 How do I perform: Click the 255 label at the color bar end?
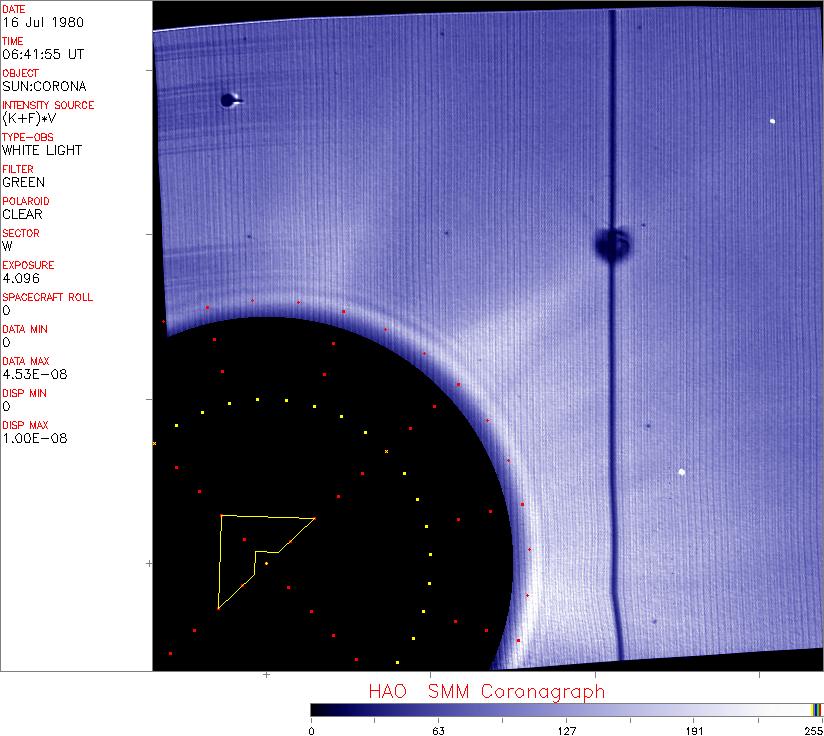[x=812, y=729]
